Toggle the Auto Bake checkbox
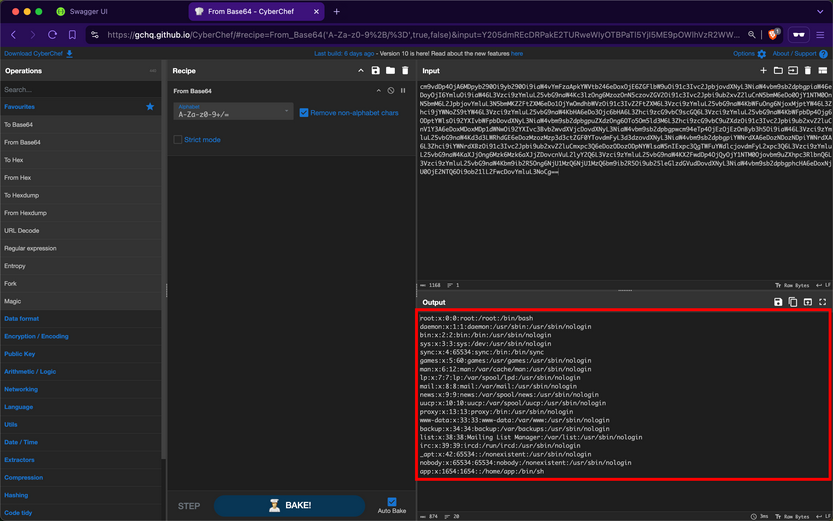Screen dimensions: 833x521 [391, 502]
